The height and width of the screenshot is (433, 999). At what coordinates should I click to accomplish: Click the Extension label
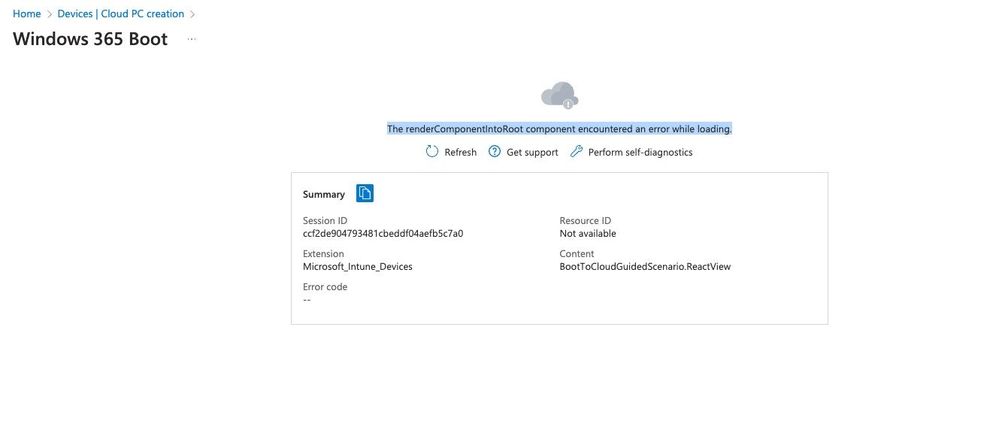coord(323,254)
